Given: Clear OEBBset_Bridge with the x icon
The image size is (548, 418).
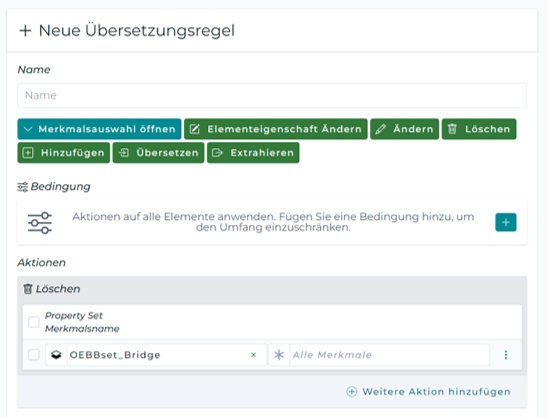Looking at the screenshot, I should (253, 355).
